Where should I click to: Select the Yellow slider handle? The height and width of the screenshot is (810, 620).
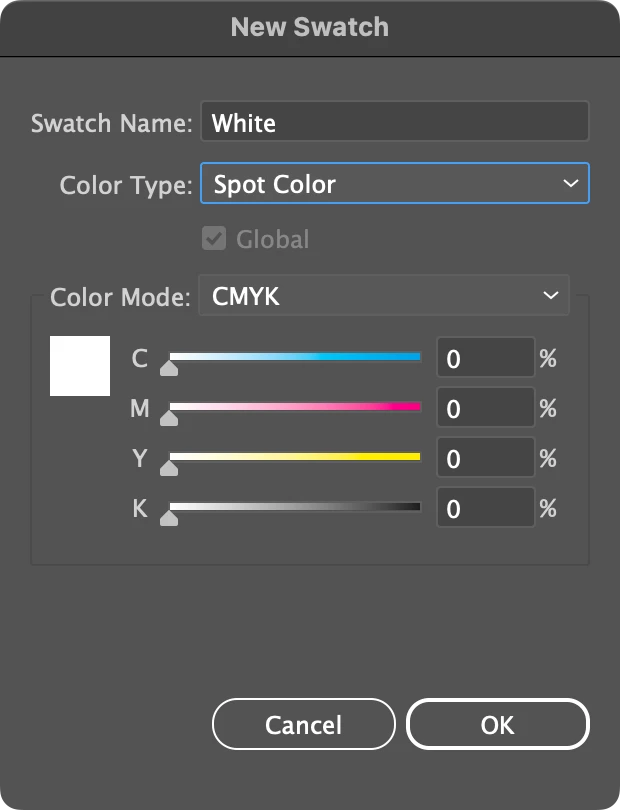click(x=170, y=468)
